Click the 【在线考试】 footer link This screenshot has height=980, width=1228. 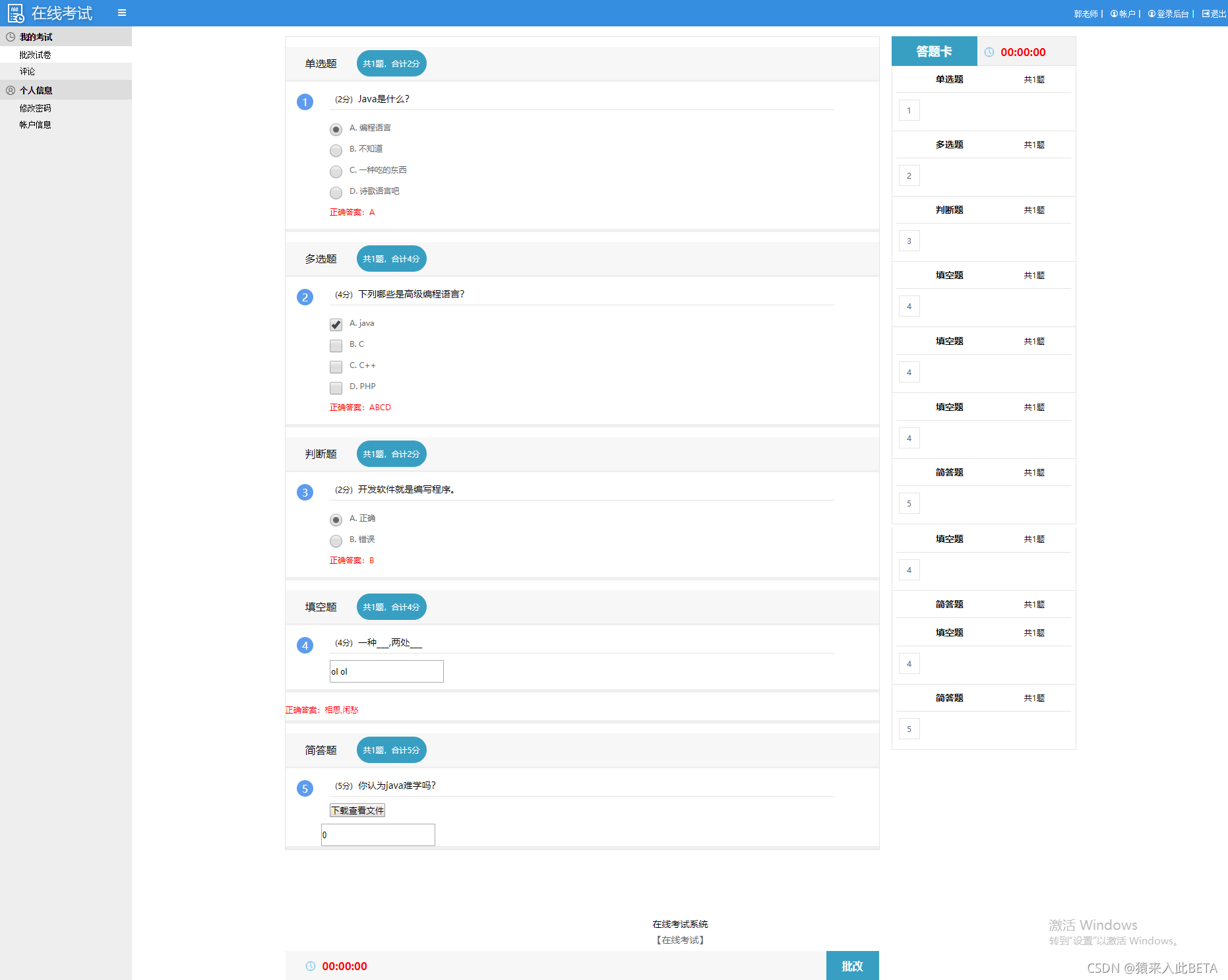(x=680, y=940)
